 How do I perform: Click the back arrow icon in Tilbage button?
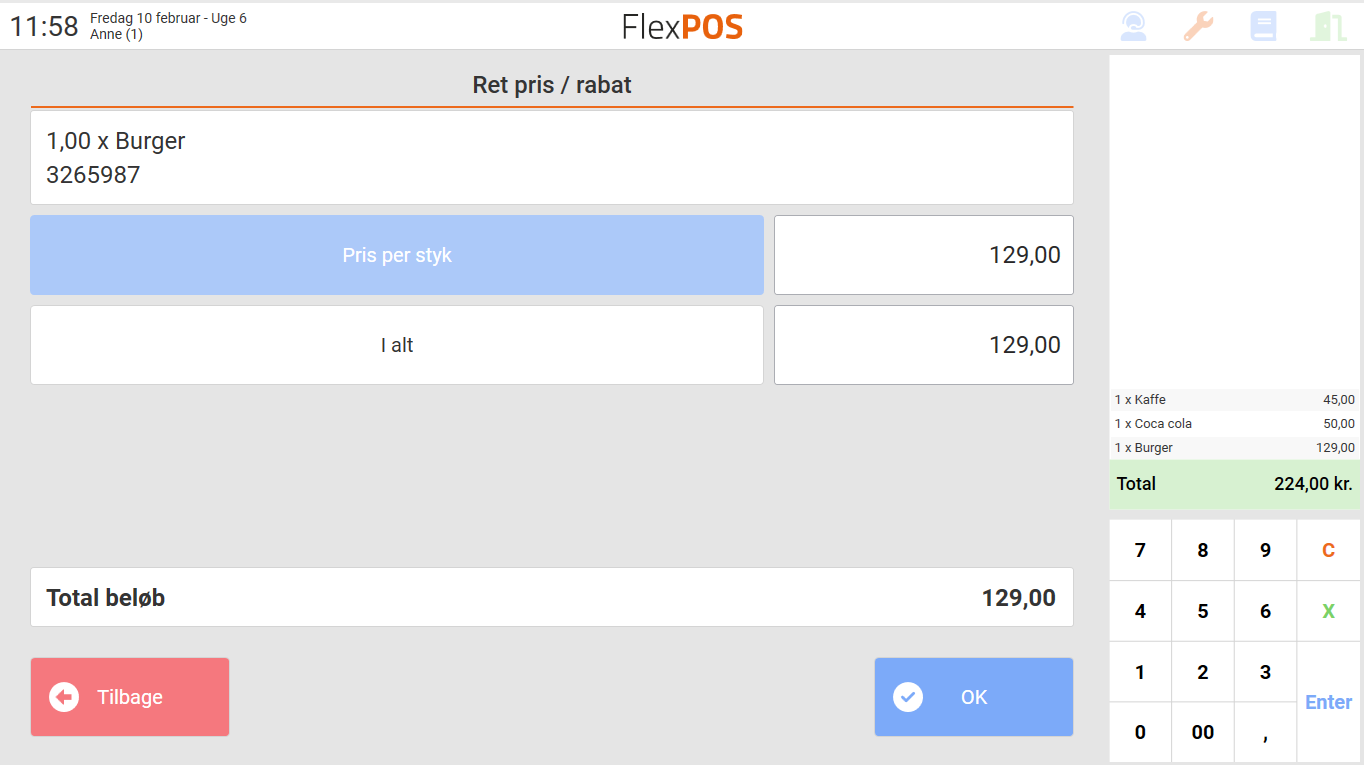coord(63,697)
